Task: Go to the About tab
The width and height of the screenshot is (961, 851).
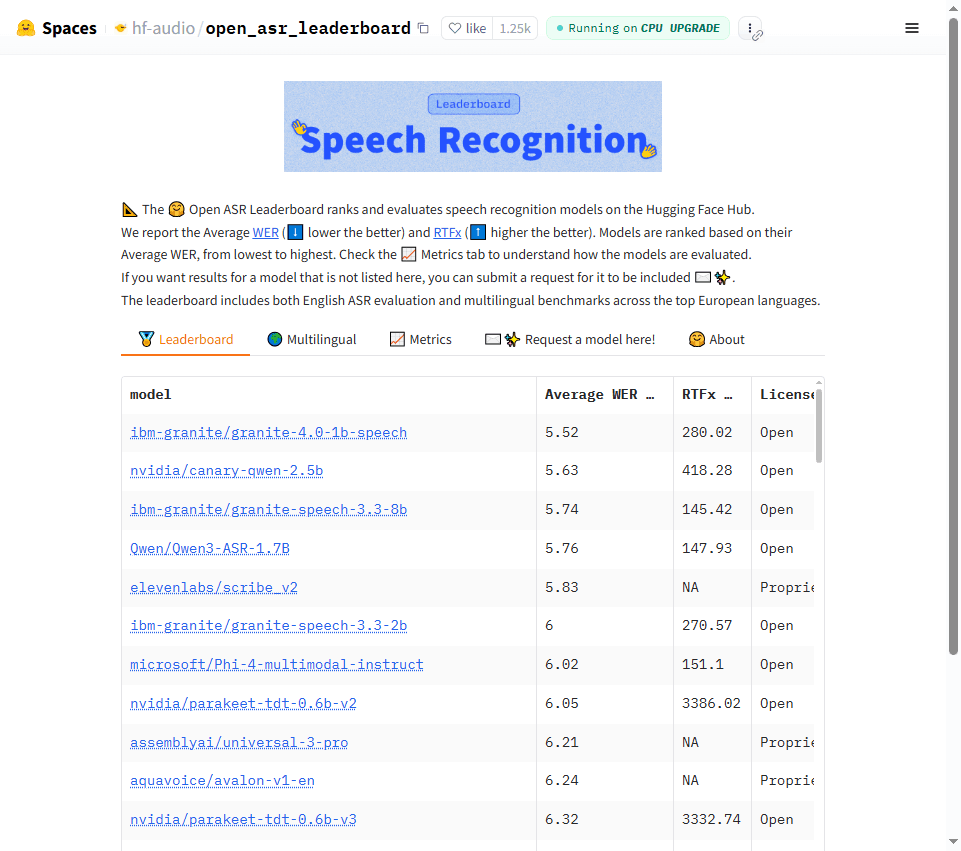Action: tap(716, 339)
